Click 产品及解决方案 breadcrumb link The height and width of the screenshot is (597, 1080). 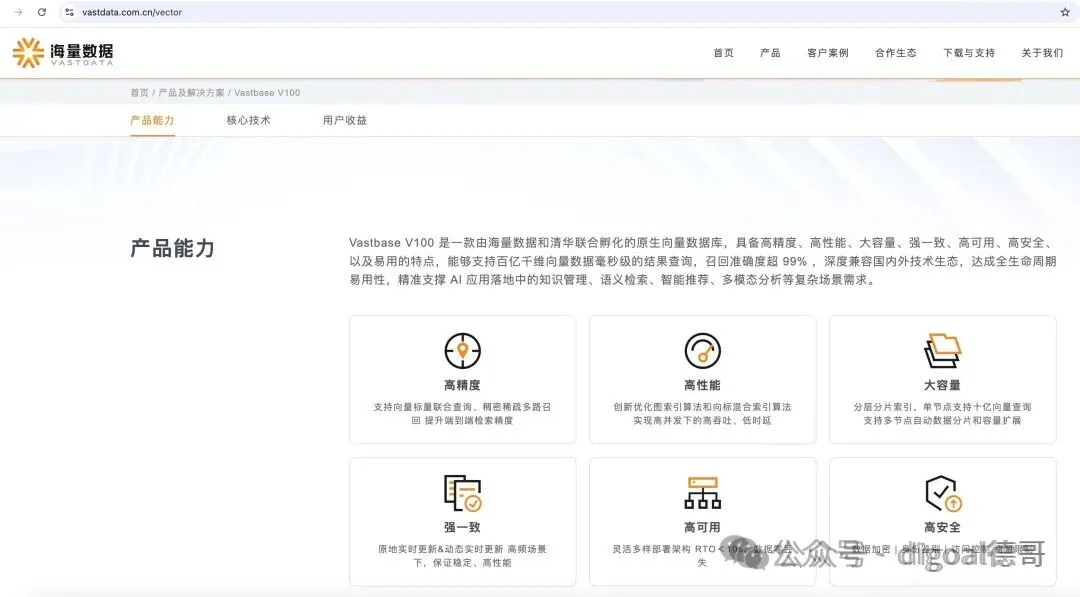191,92
